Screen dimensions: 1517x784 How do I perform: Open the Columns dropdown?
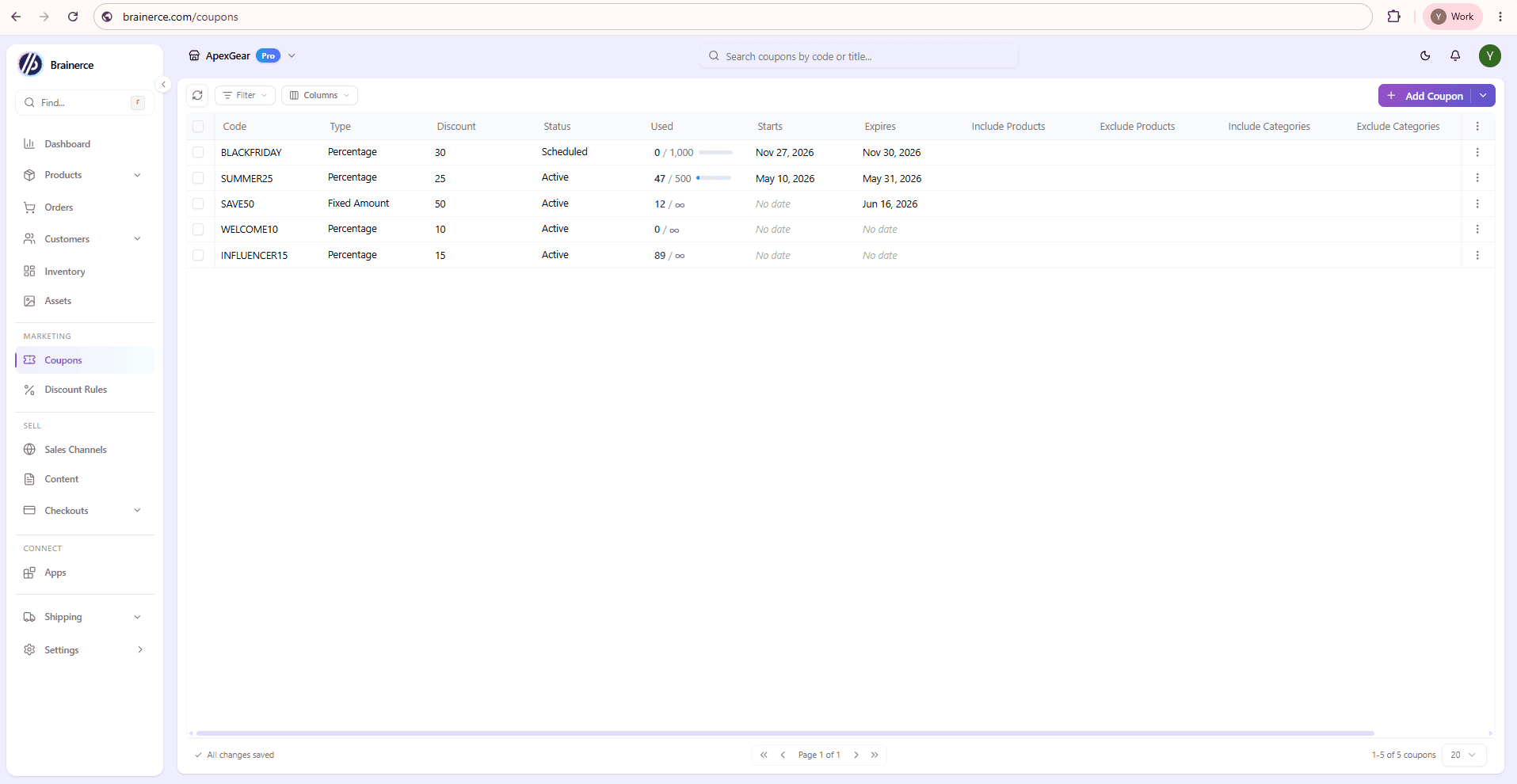pos(319,95)
